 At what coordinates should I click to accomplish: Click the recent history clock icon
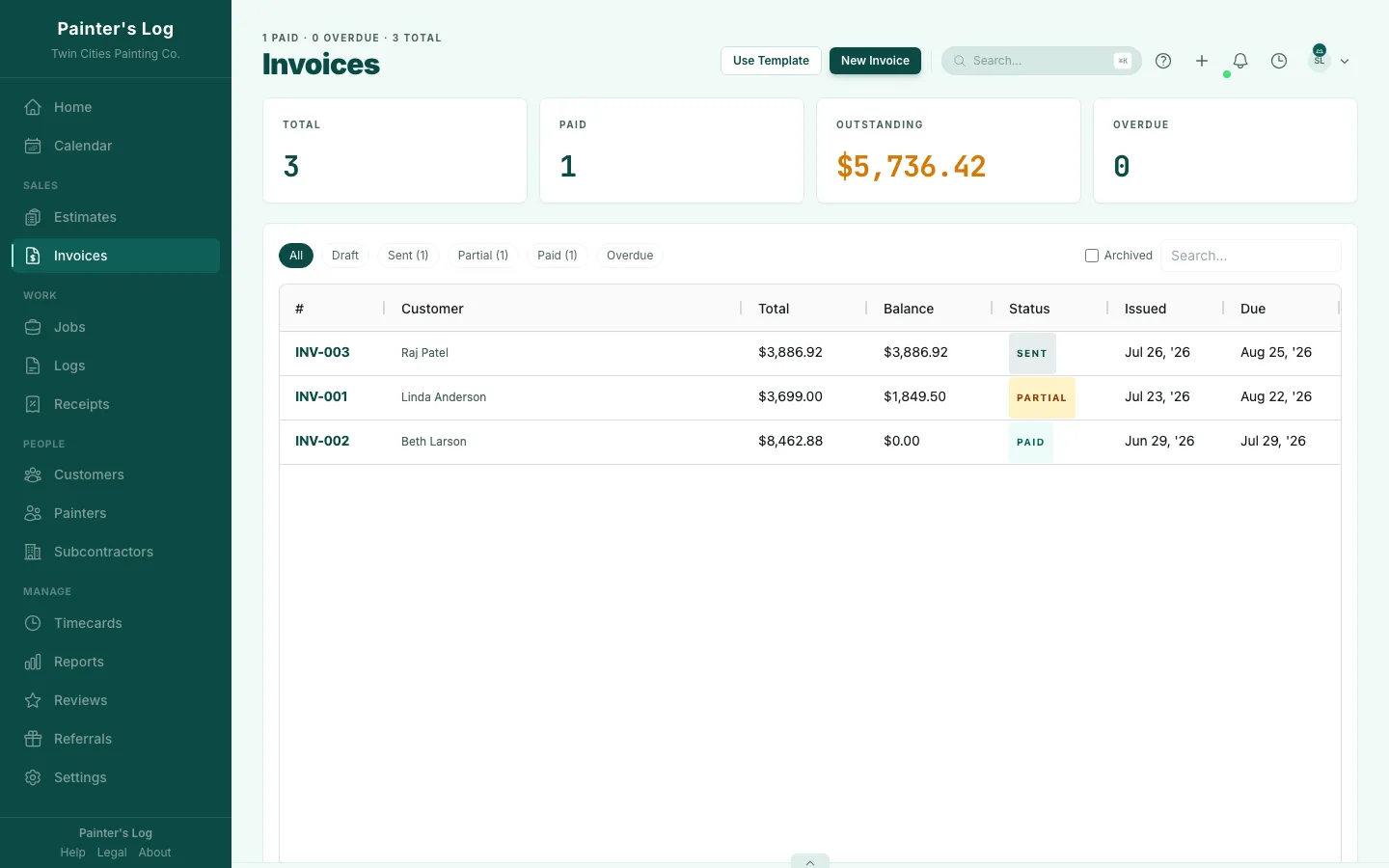point(1279,61)
